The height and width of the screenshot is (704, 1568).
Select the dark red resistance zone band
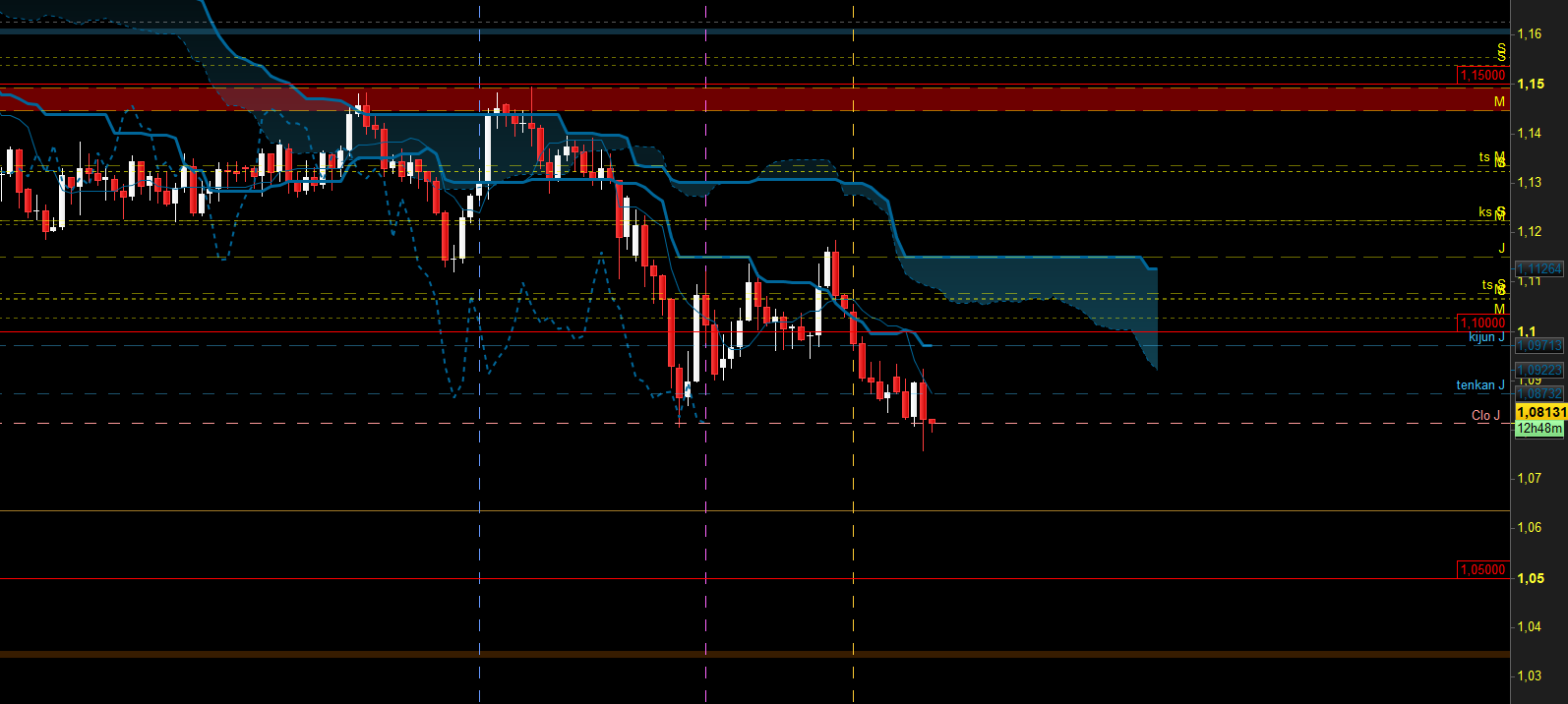coord(754,99)
